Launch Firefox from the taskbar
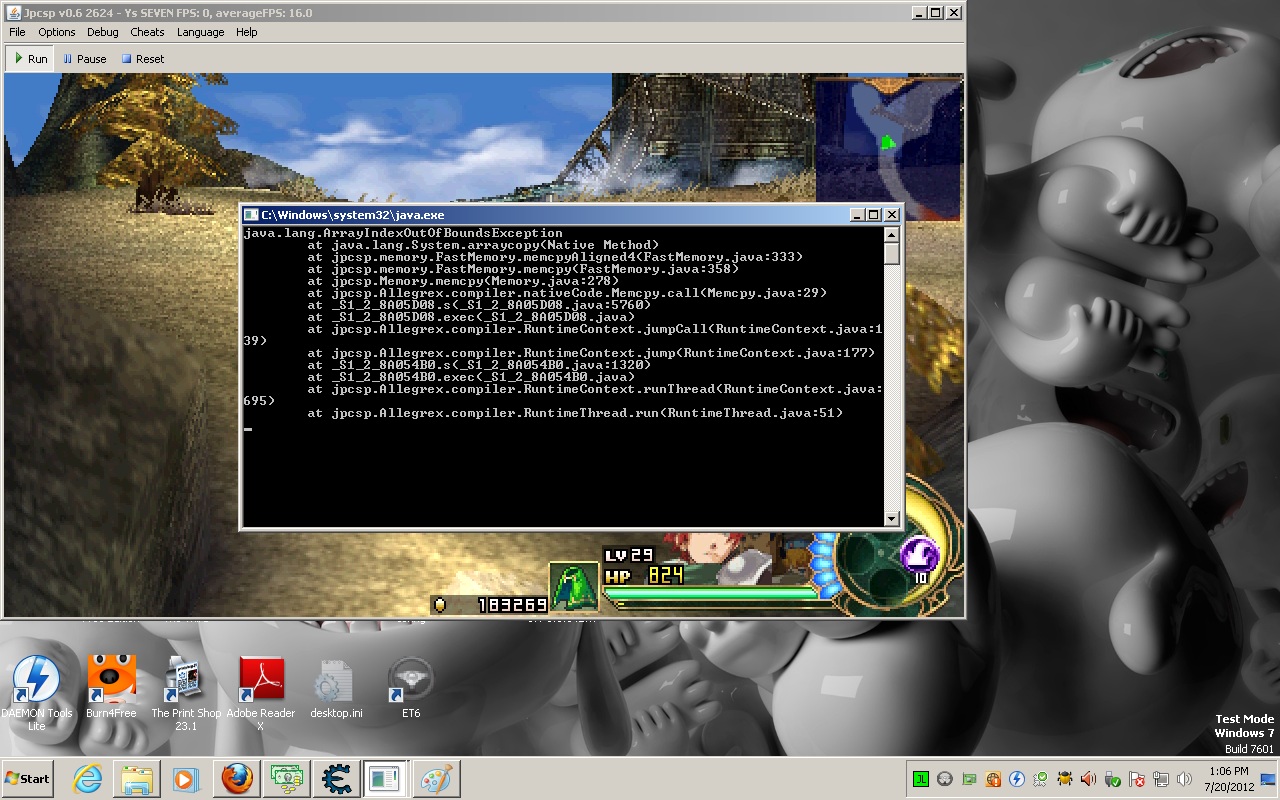The height and width of the screenshot is (800, 1280). click(236, 779)
